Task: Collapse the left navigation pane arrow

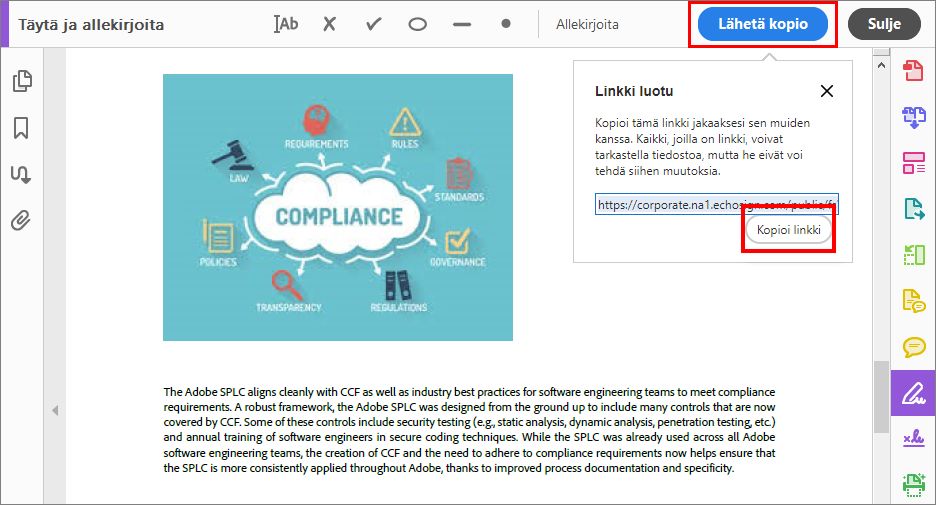Action: click(55, 411)
